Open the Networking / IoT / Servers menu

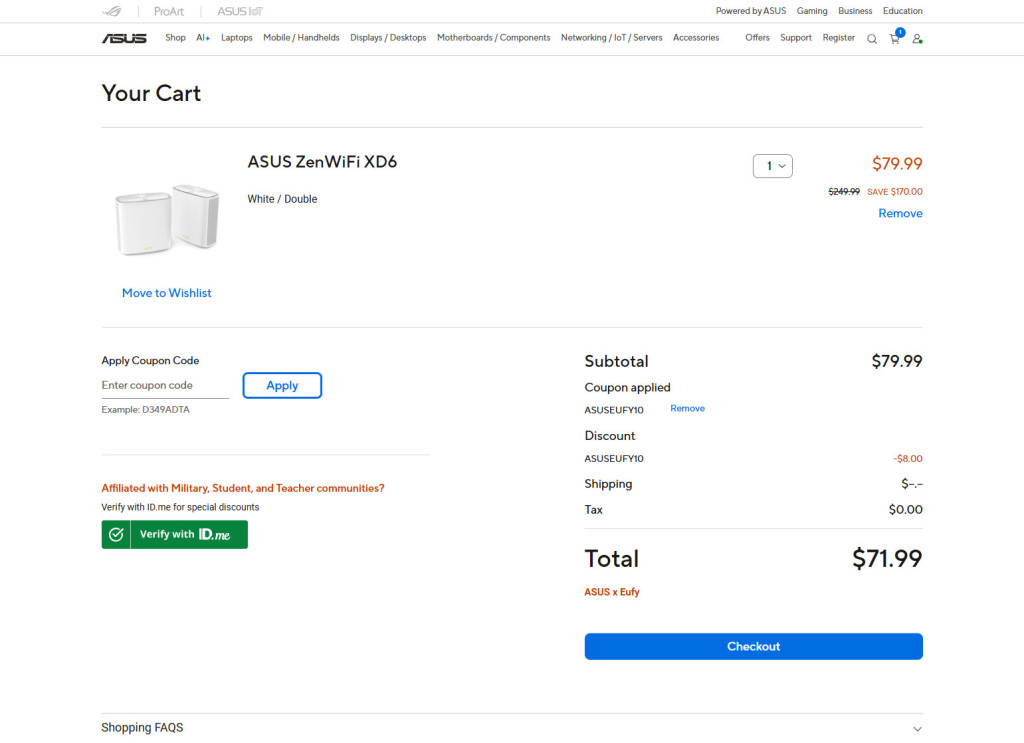611,38
